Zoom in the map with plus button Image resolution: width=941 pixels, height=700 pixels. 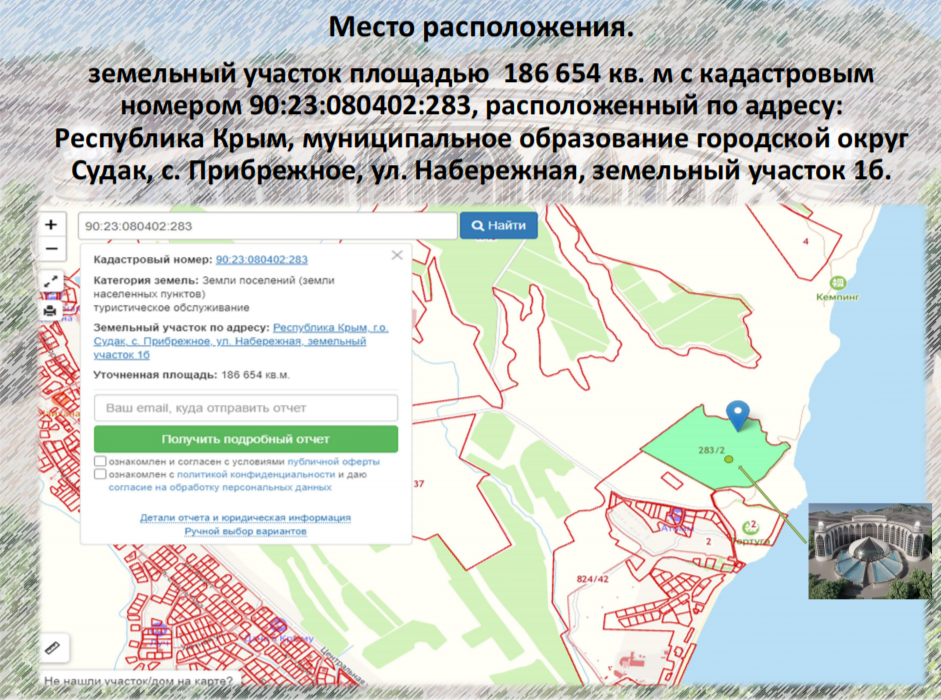[51, 225]
